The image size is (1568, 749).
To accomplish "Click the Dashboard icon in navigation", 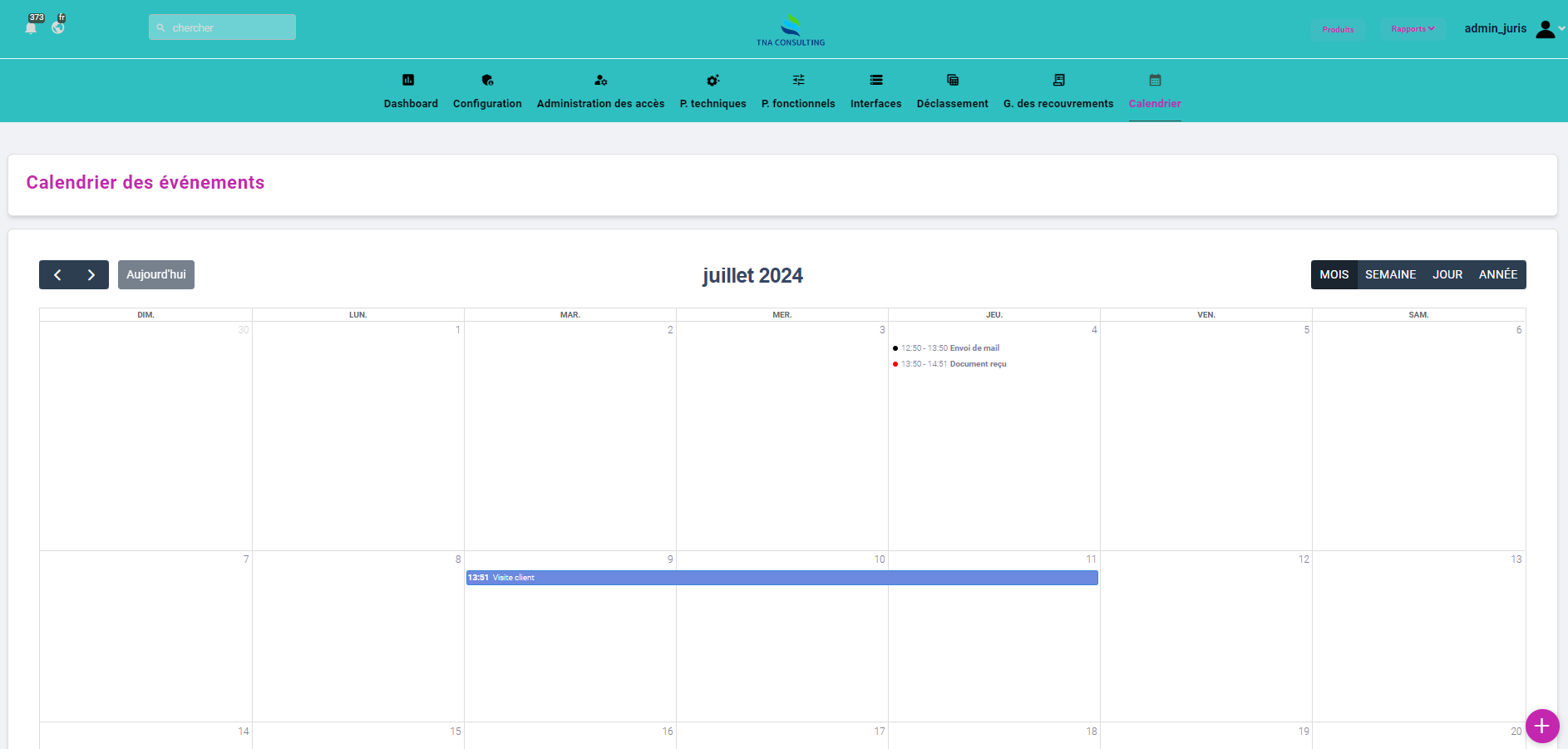I will click(x=408, y=80).
